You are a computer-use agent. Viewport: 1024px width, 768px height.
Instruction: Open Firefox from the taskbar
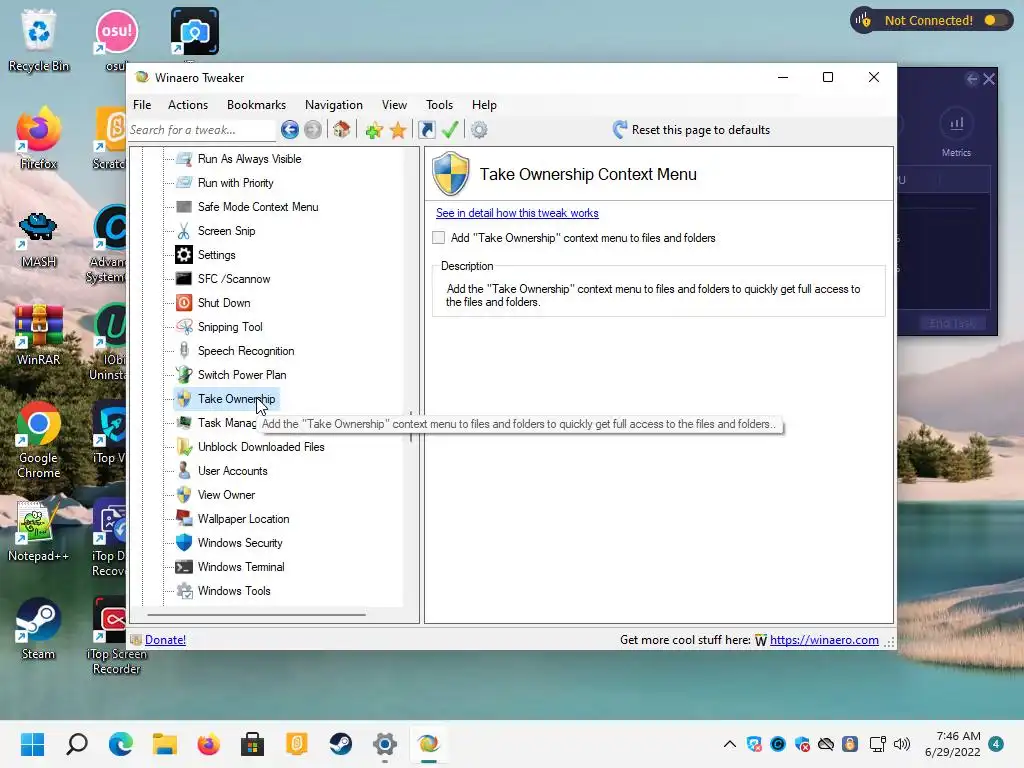(x=208, y=744)
